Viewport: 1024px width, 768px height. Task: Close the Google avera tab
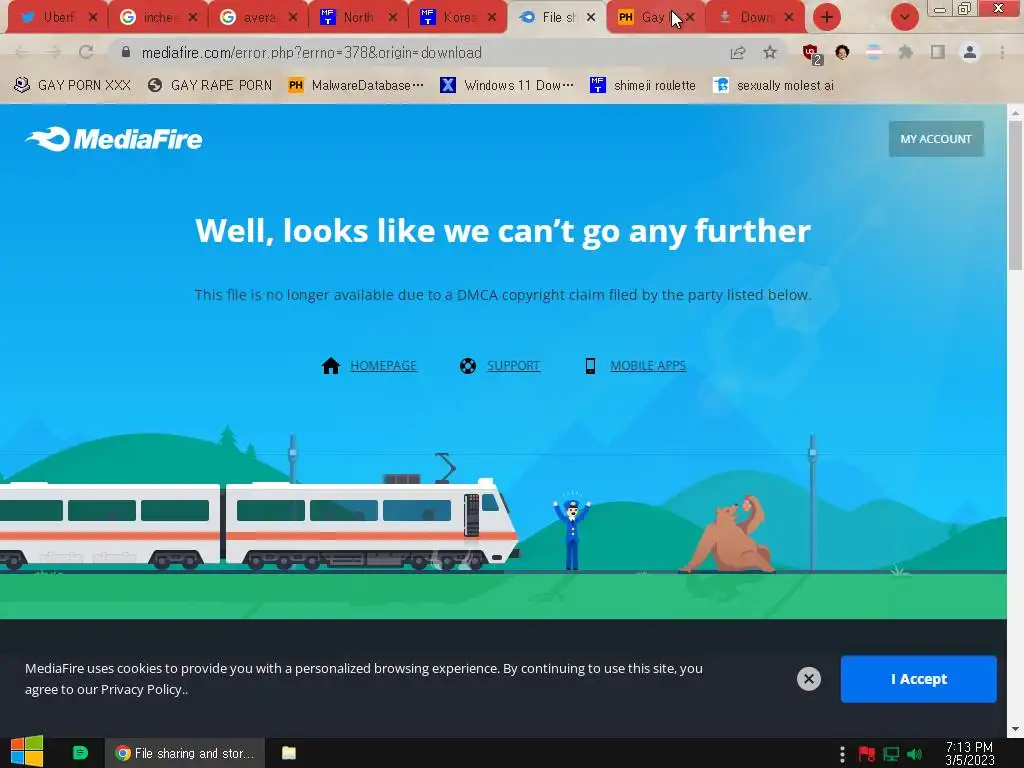click(x=293, y=17)
